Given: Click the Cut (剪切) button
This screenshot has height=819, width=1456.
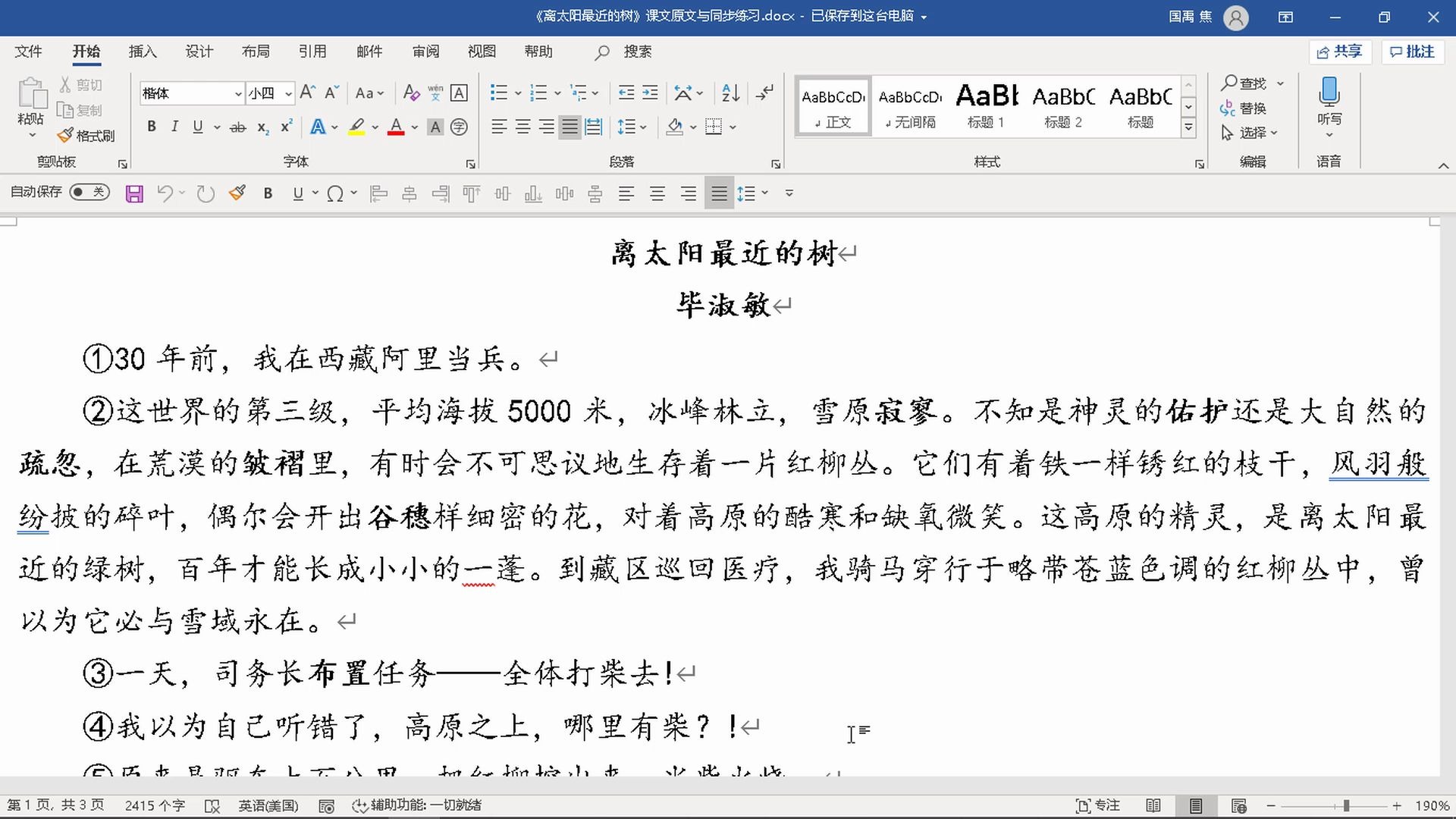Looking at the screenshot, I should coord(80,85).
